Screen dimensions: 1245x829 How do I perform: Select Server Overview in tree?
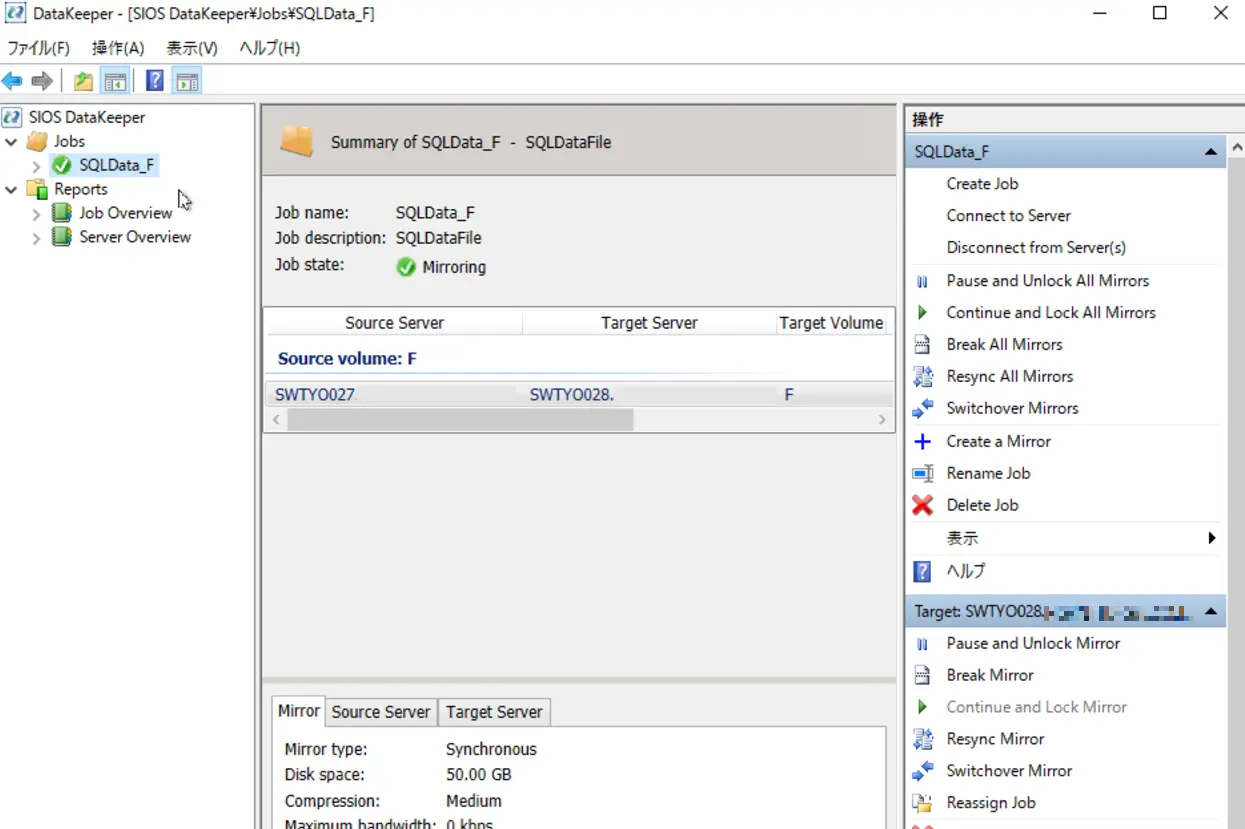point(135,237)
